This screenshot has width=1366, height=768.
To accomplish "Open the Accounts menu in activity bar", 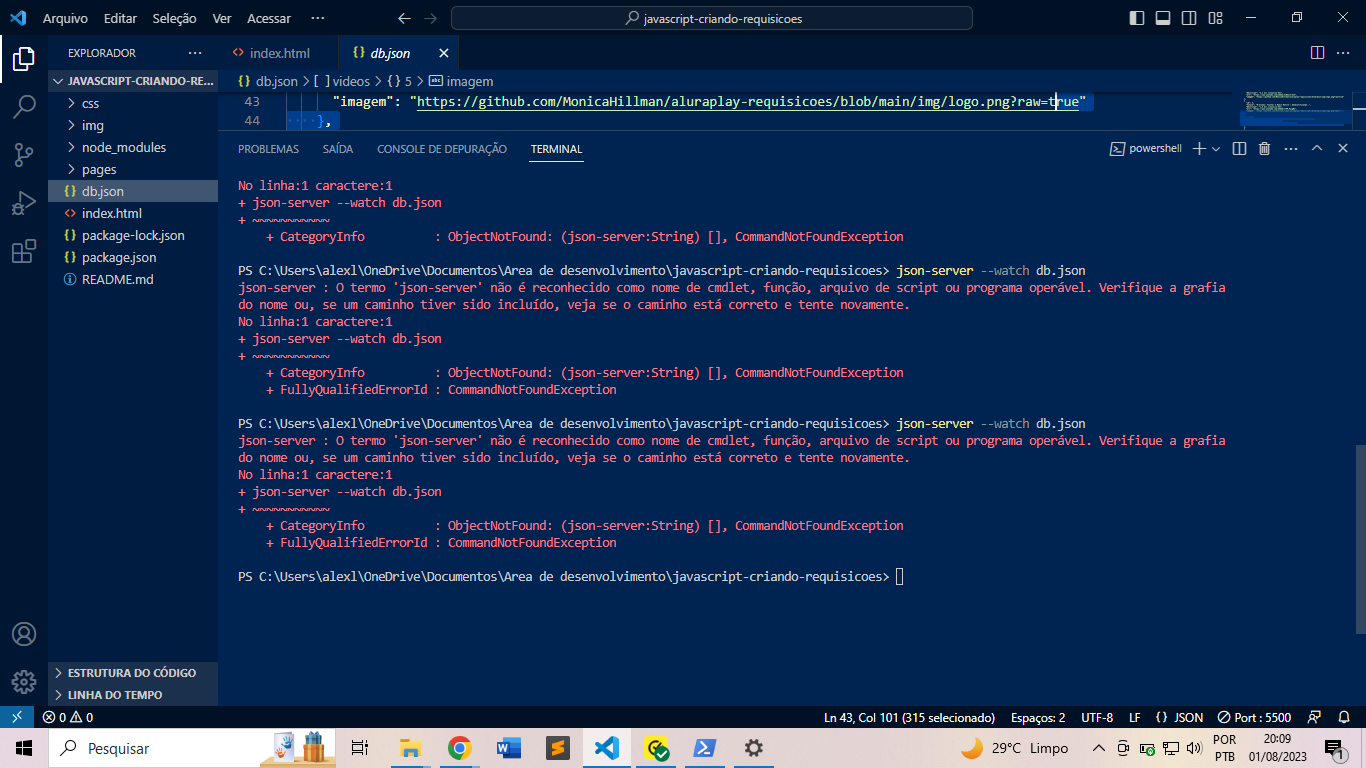I will (24, 634).
